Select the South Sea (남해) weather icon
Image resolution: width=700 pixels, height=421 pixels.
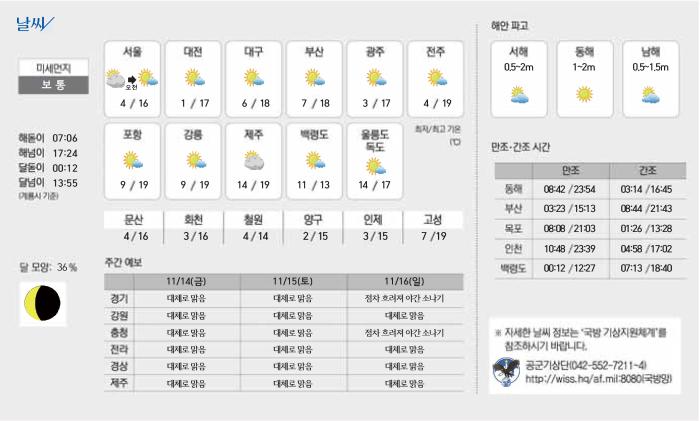coord(649,94)
